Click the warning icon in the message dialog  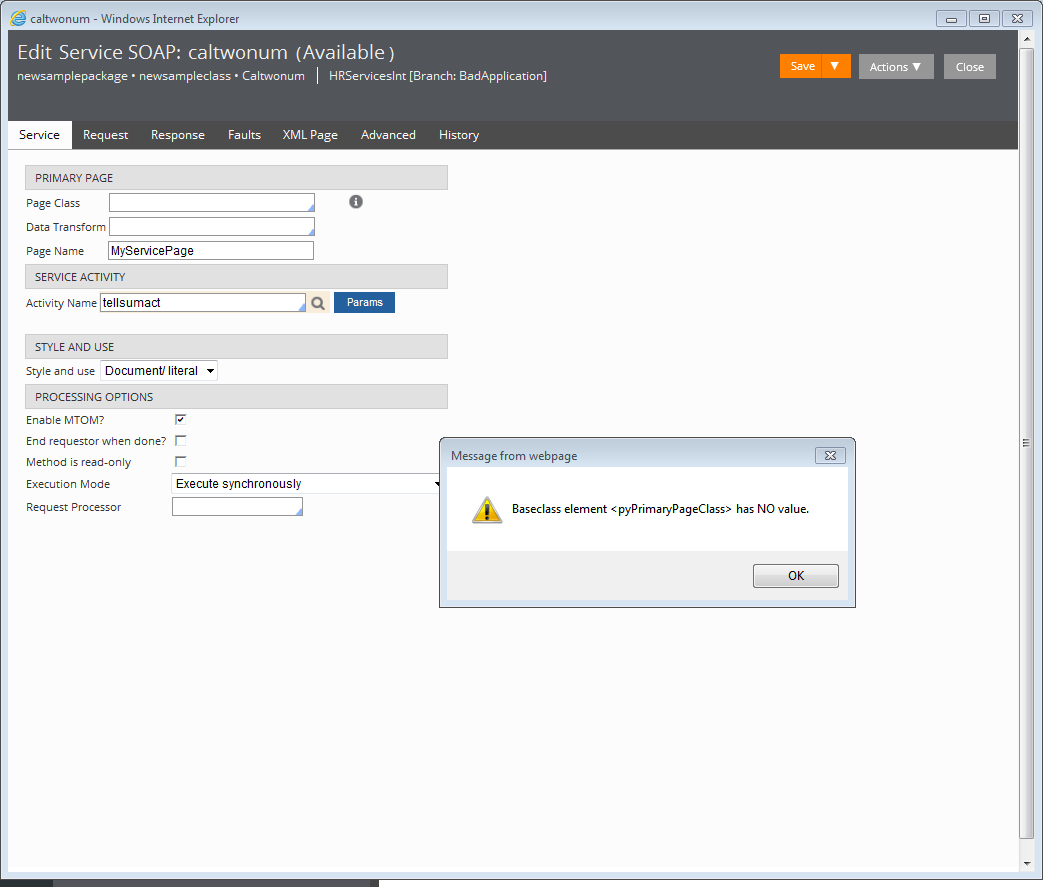click(x=487, y=509)
